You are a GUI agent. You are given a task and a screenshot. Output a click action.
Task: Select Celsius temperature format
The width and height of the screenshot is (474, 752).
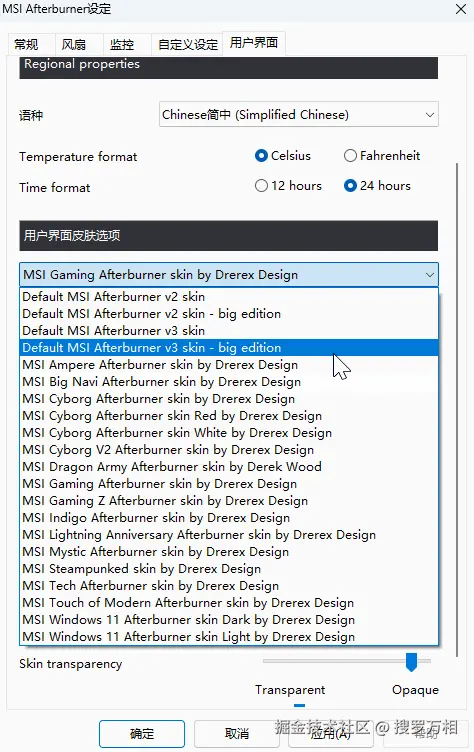(x=283, y=156)
